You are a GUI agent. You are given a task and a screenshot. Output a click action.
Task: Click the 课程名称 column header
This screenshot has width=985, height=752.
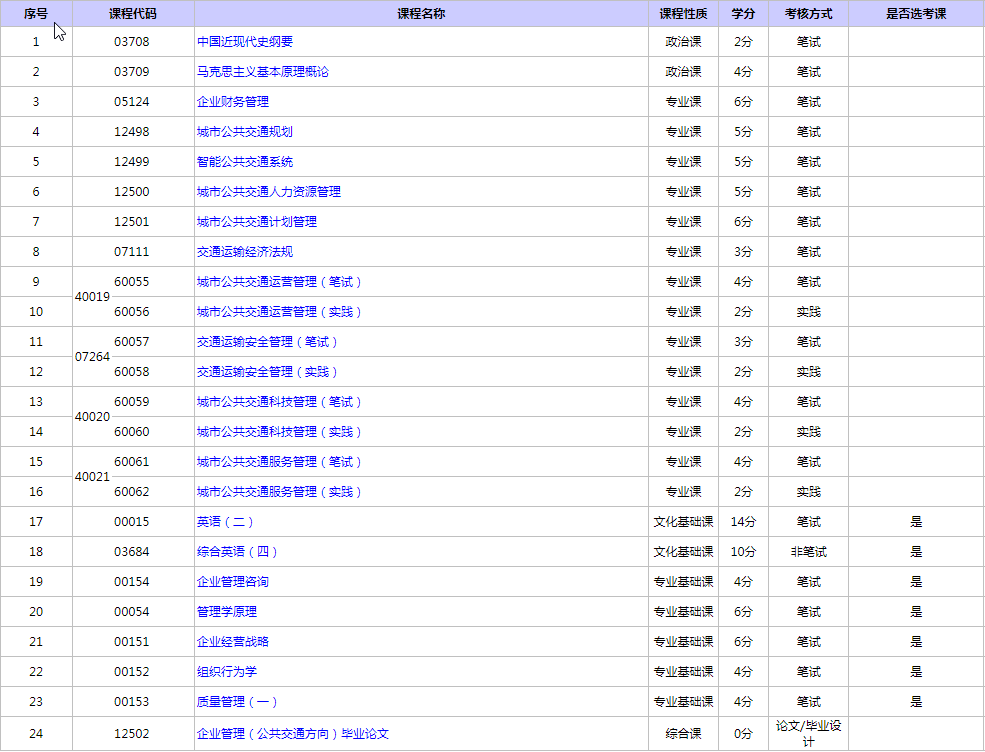pos(421,14)
